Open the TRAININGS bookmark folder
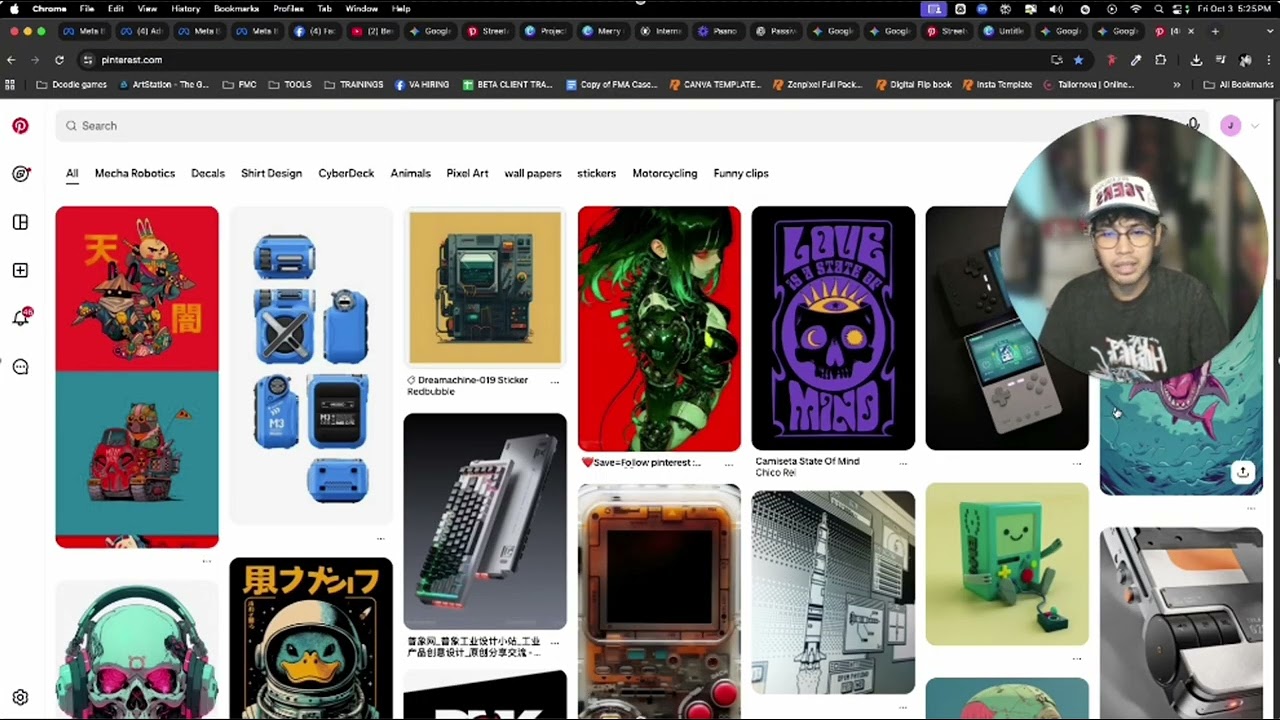The height and width of the screenshot is (720, 1280). (354, 85)
